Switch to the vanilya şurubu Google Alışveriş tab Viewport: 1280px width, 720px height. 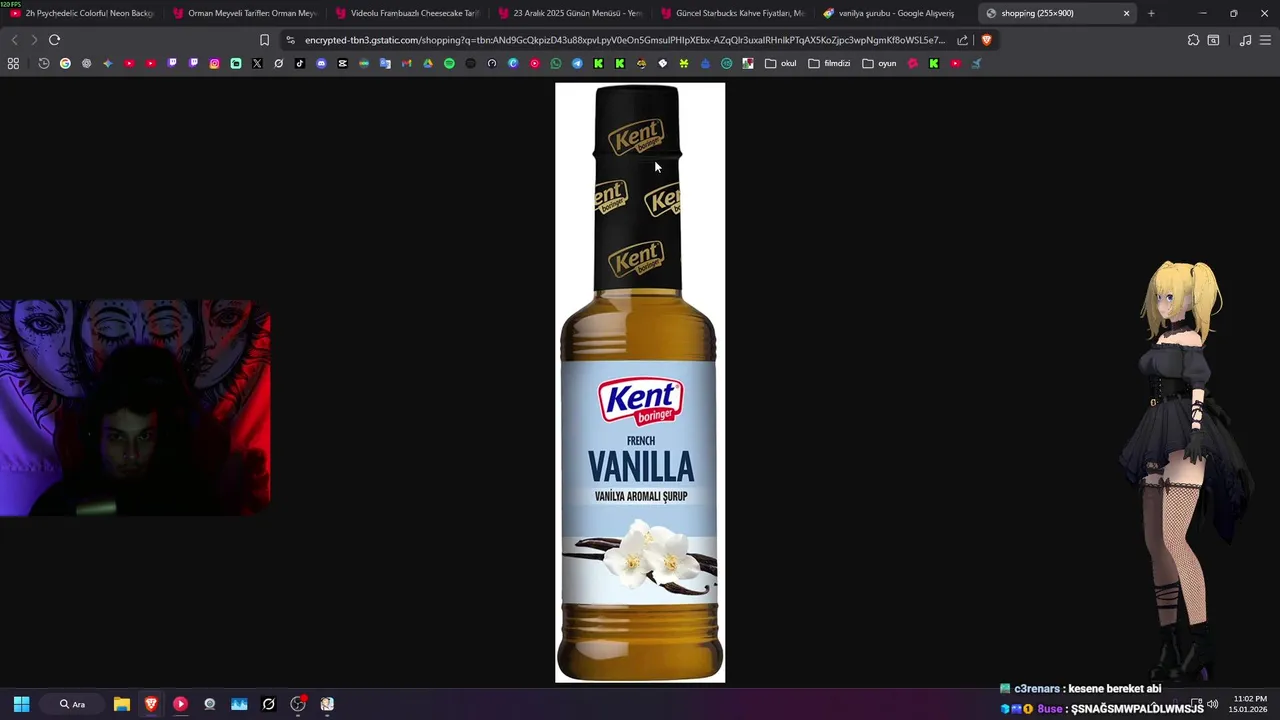896,13
